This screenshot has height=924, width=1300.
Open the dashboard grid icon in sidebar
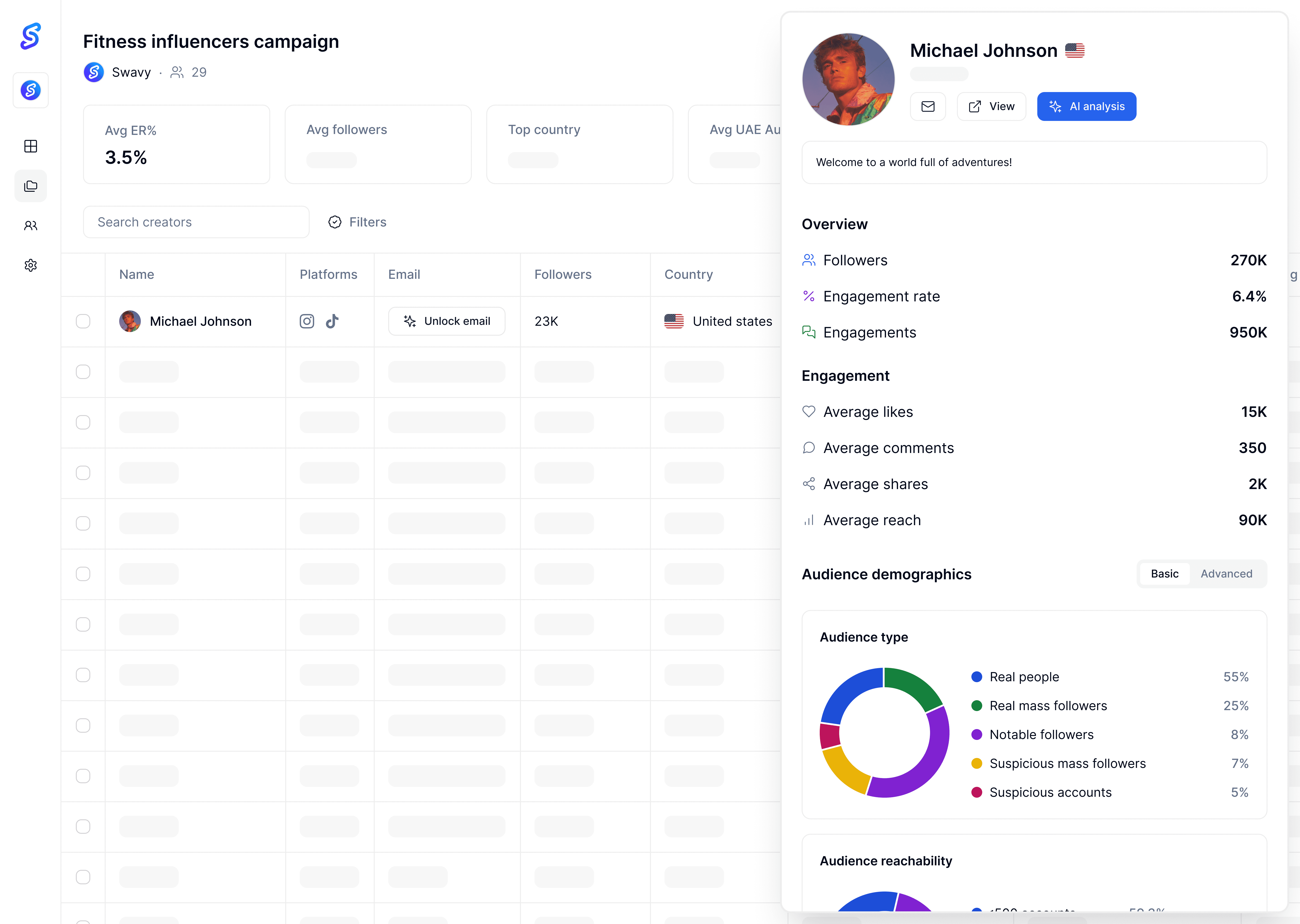[x=31, y=146]
